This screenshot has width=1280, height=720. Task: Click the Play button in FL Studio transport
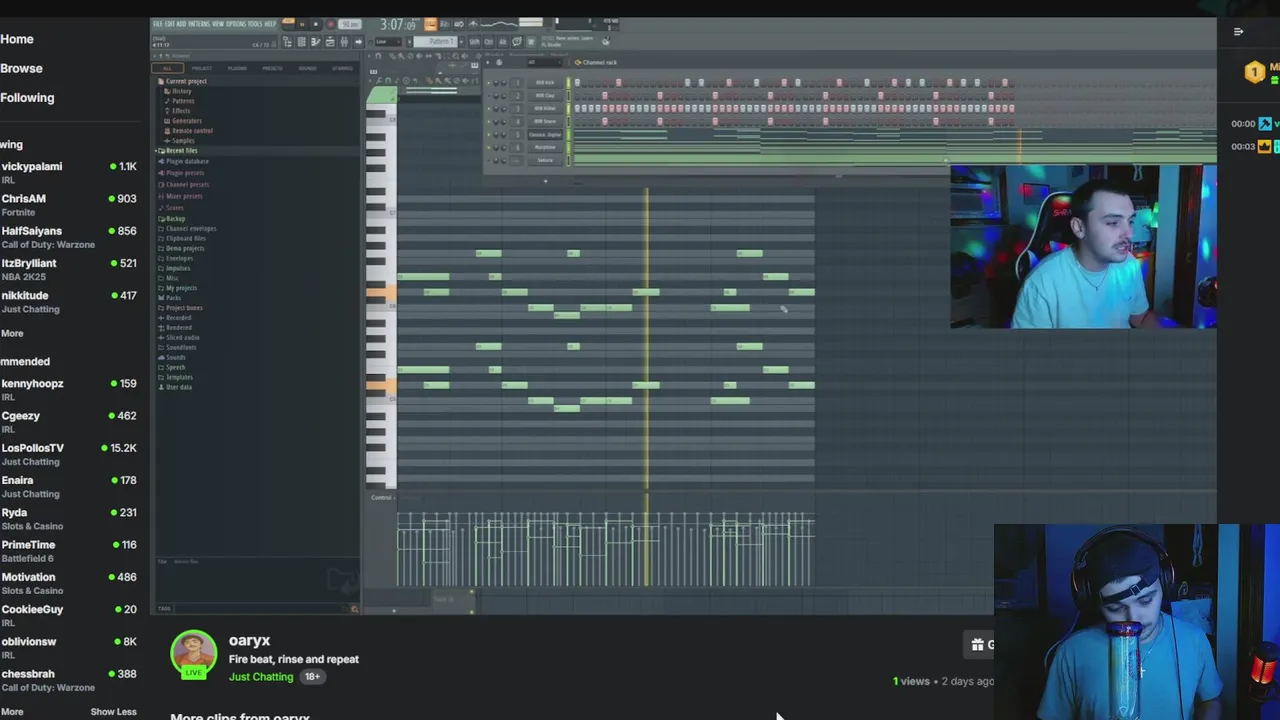(302, 24)
